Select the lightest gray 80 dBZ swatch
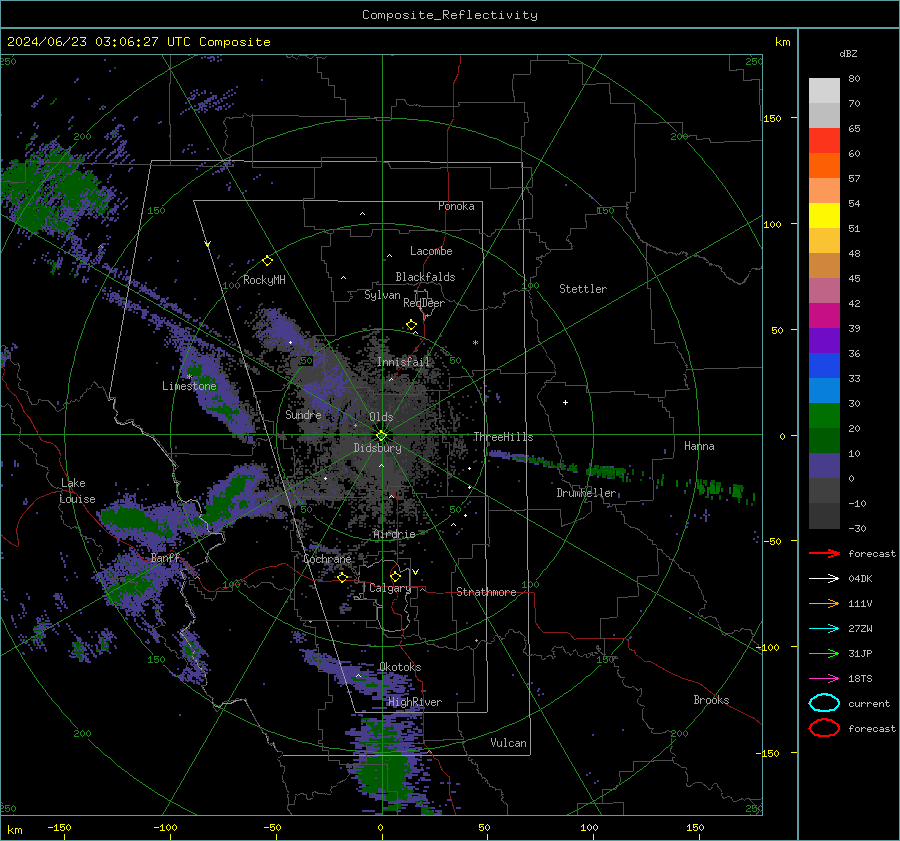This screenshot has height=841, width=900. click(824, 91)
